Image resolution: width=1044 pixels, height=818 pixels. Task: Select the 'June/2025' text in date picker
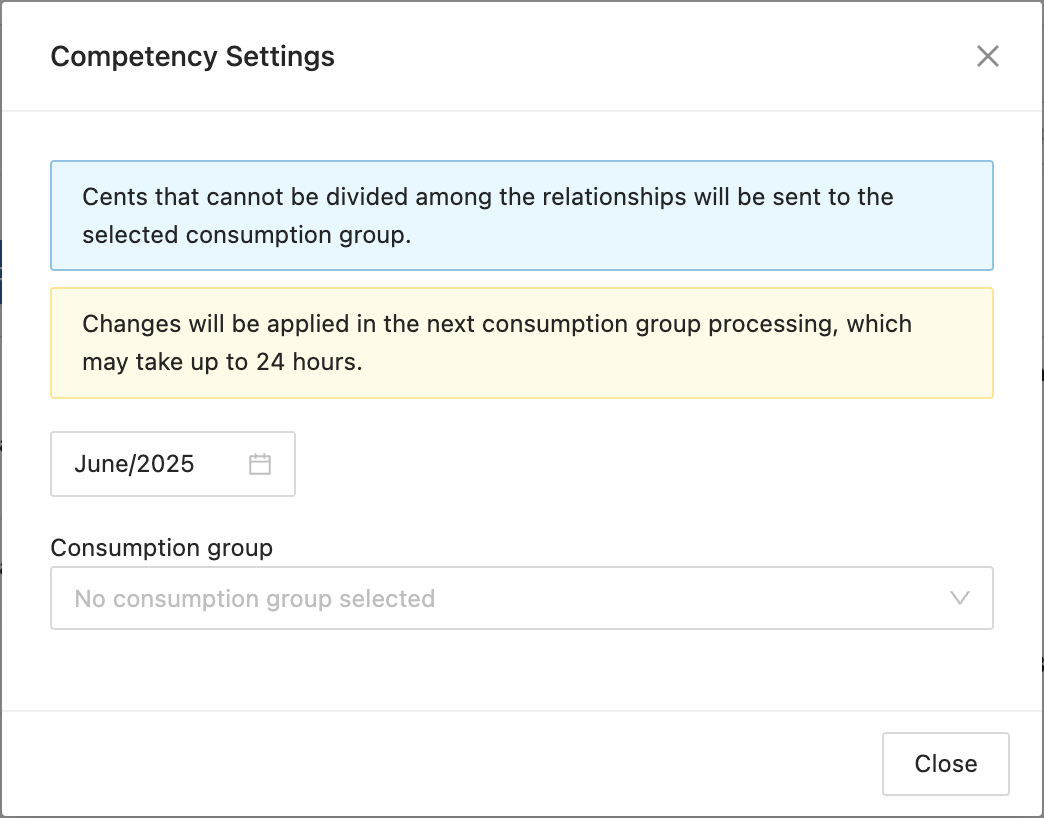click(134, 464)
